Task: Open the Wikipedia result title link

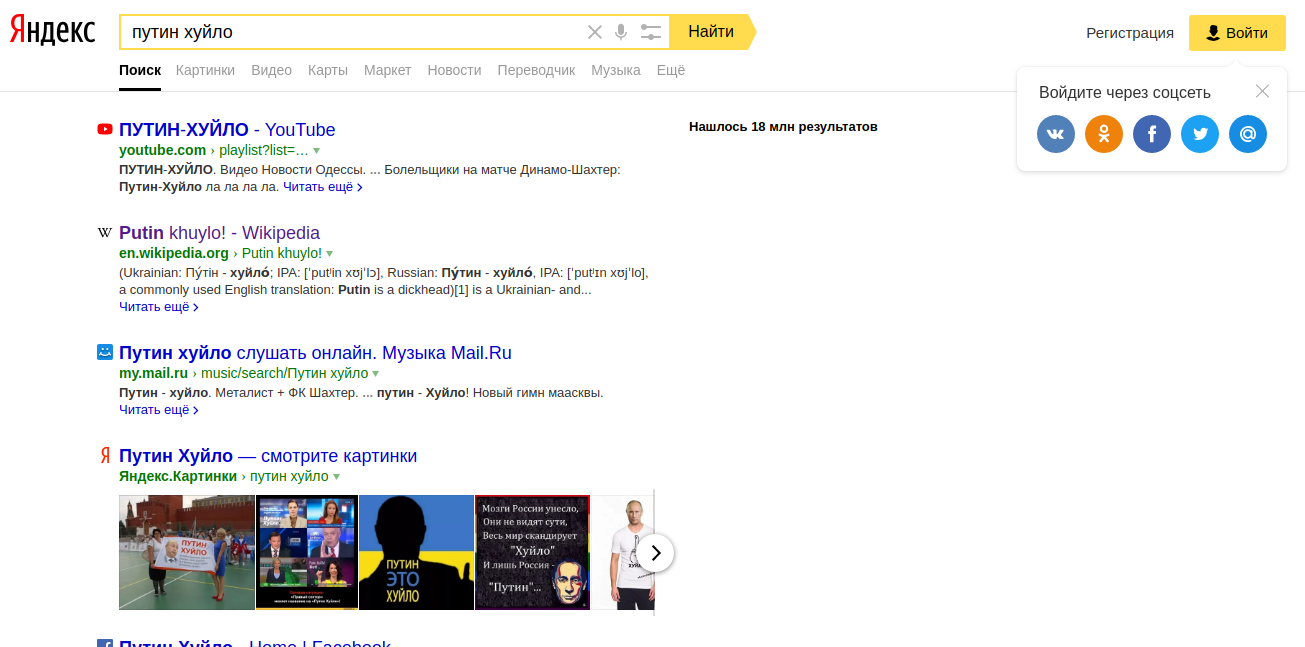Action: (219, 233)
